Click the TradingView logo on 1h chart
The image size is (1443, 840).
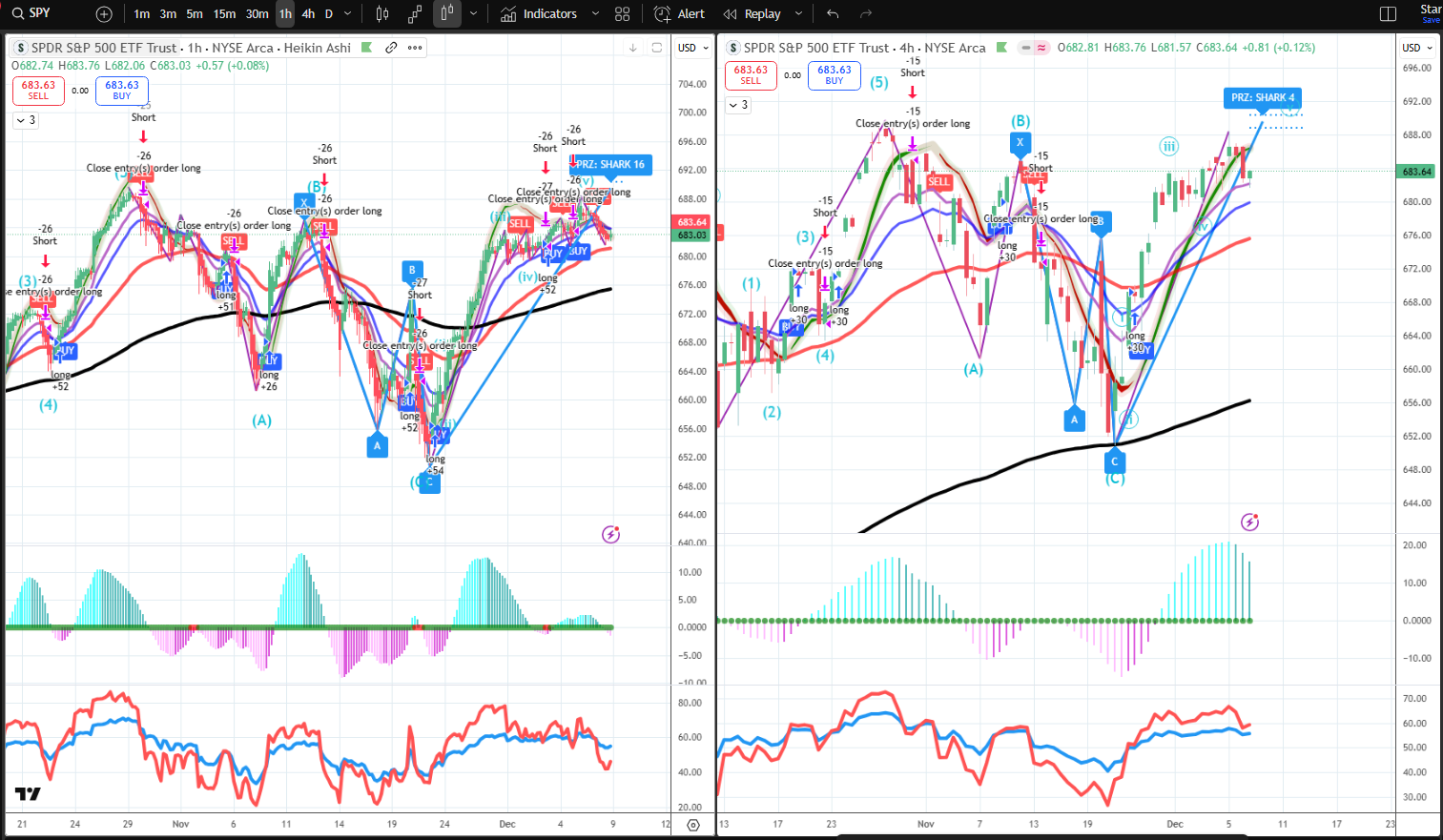click(x=28, y=794)
